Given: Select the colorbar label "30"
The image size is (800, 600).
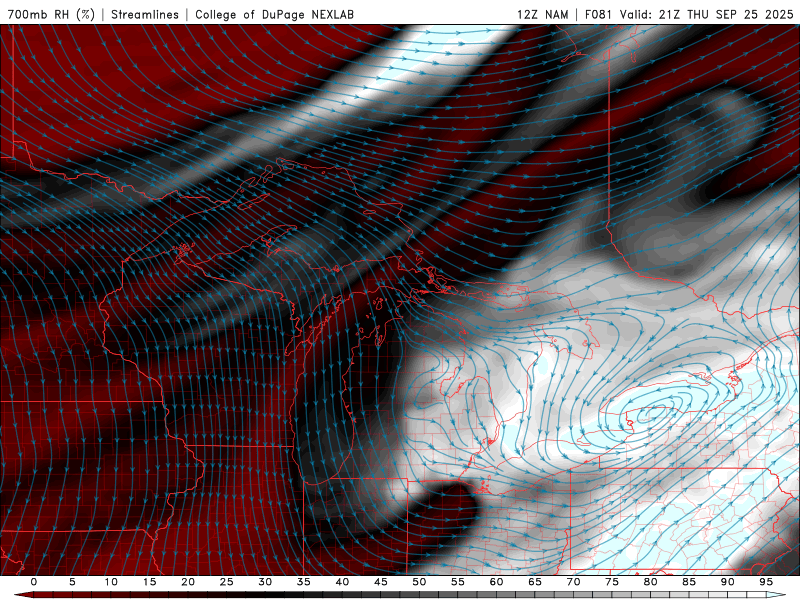Looking at the screenshot, I should (x=265, y=582).
